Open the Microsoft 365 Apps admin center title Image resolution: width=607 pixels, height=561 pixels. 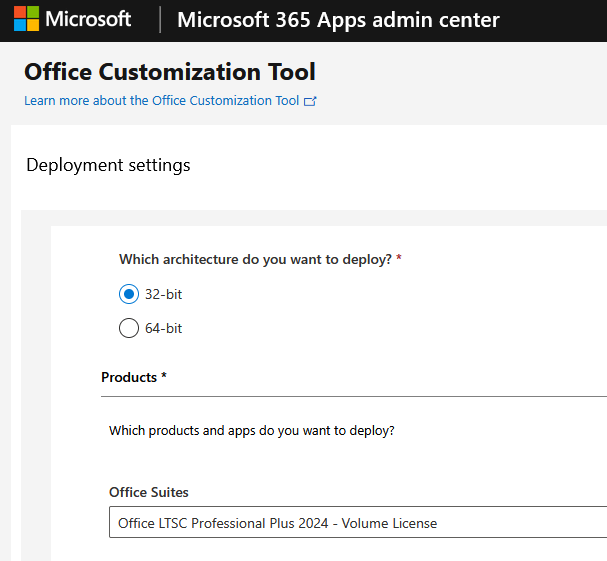[x=338, y=20]
